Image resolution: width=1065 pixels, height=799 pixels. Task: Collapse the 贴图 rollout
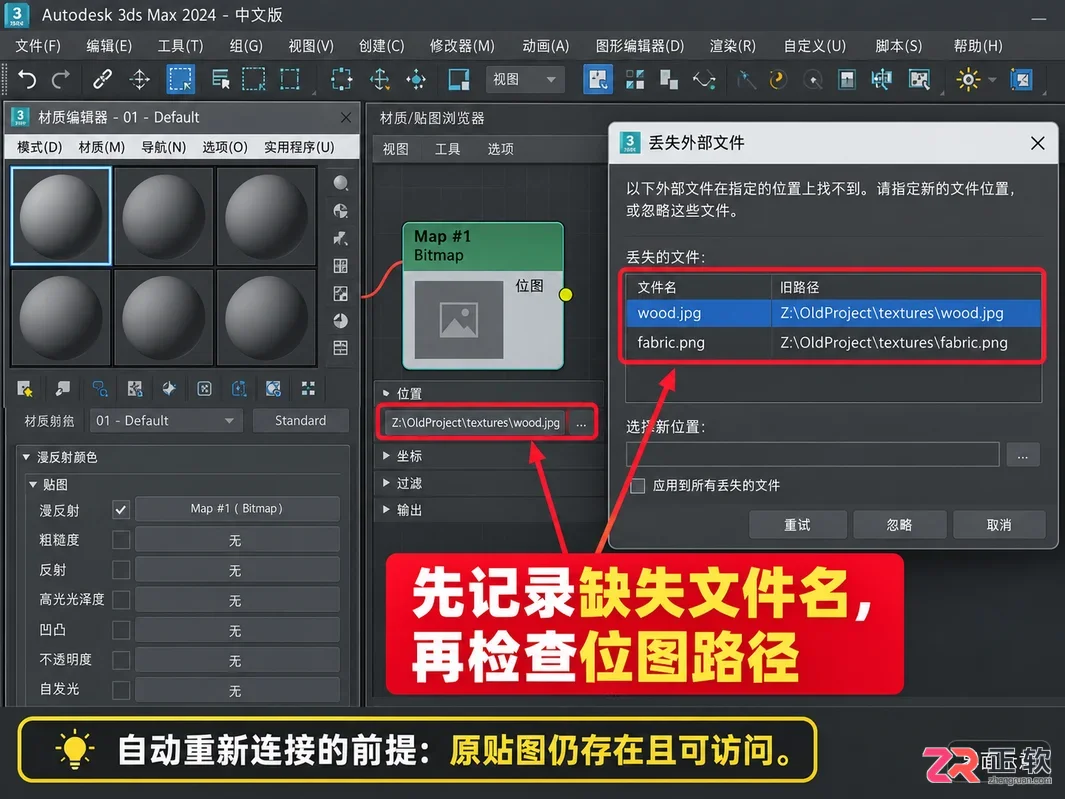[33, 484]
